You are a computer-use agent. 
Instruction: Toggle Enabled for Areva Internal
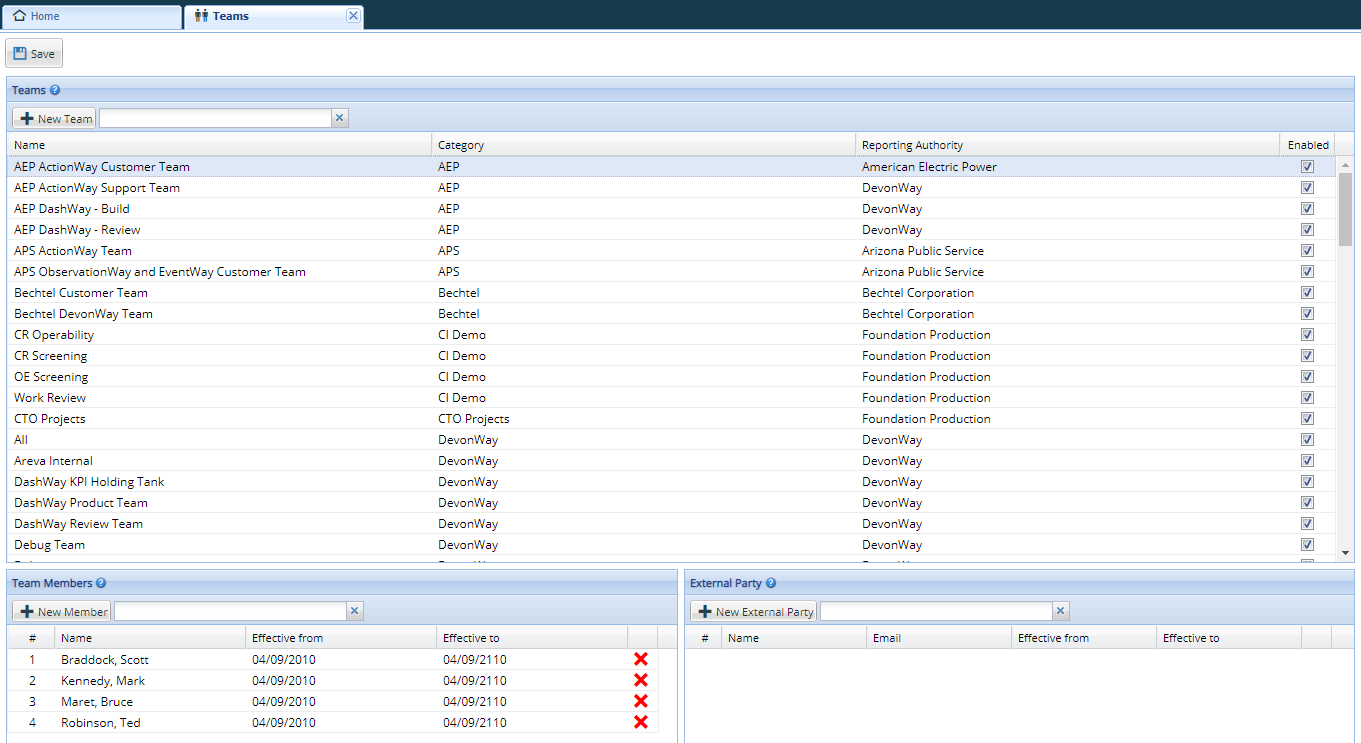click(x=1307, y=460)
